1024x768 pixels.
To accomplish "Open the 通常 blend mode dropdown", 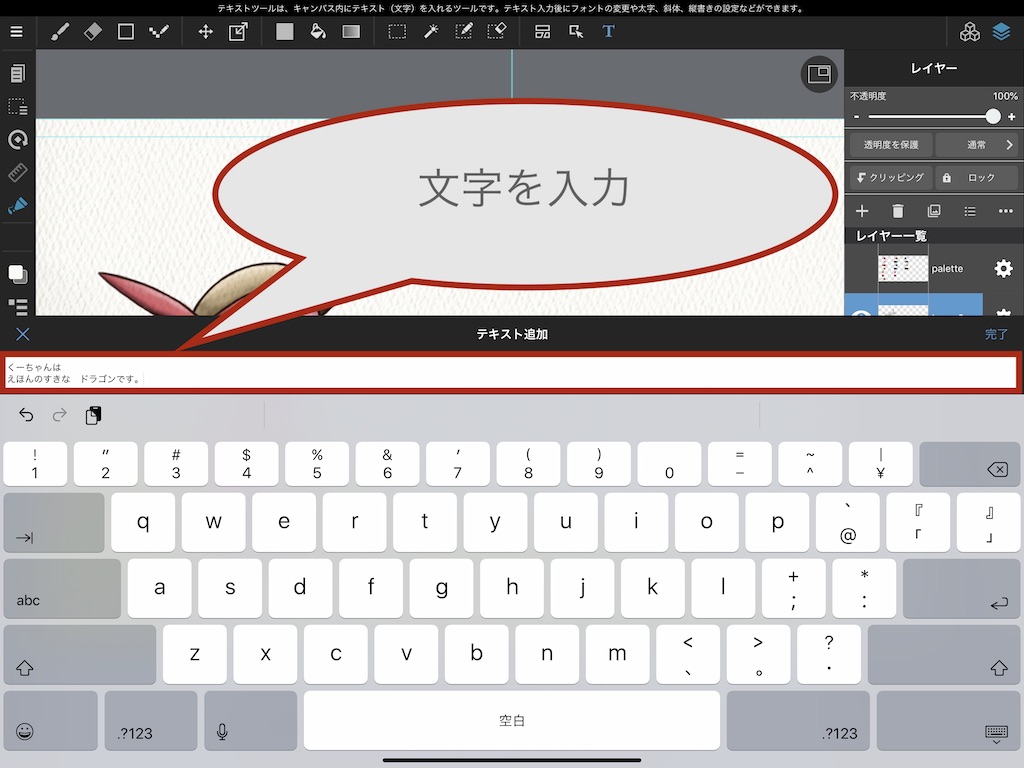I will [978, 145].
